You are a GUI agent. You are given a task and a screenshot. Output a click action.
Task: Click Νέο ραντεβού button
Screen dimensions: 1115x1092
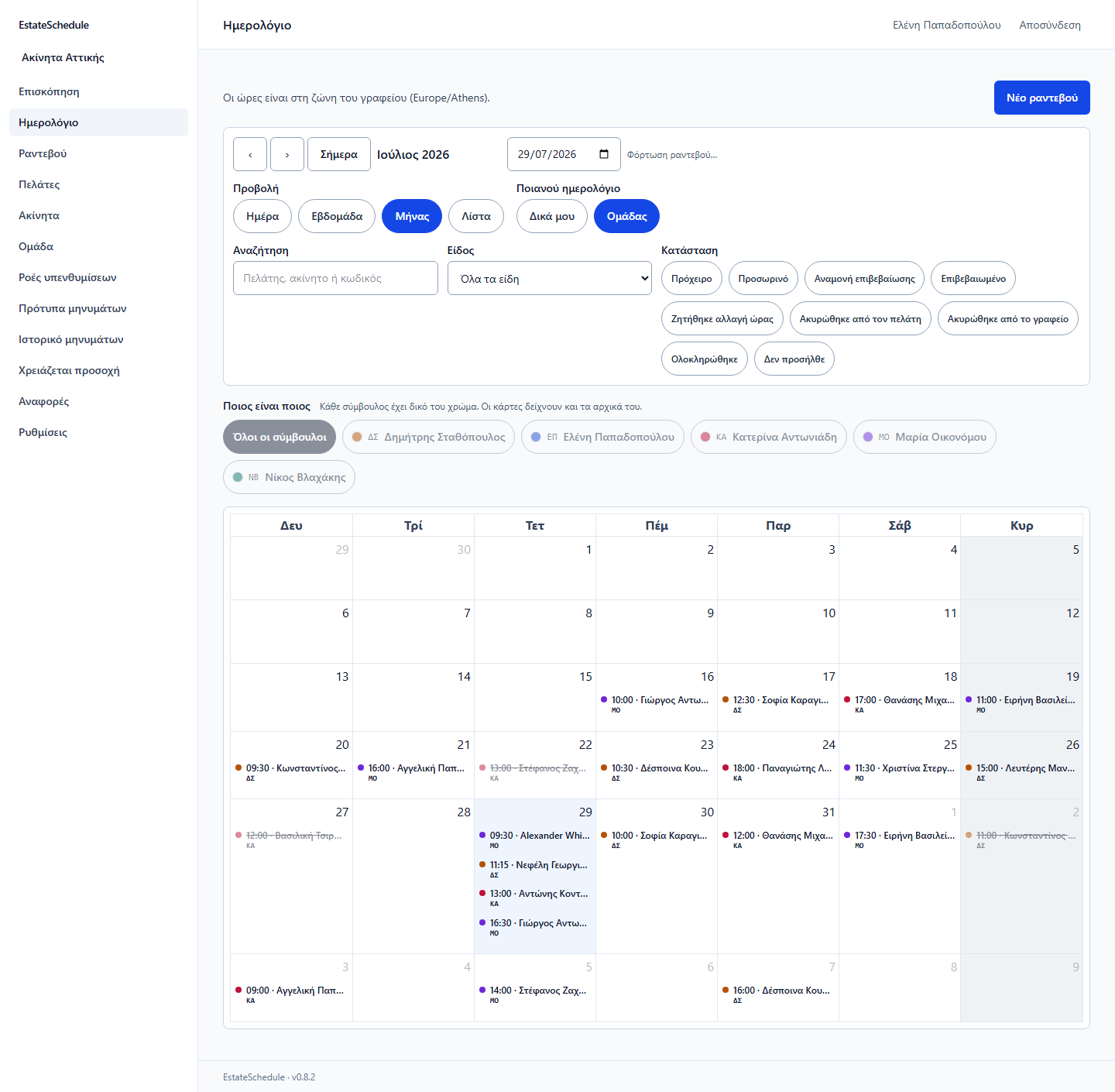point(1042,98)
